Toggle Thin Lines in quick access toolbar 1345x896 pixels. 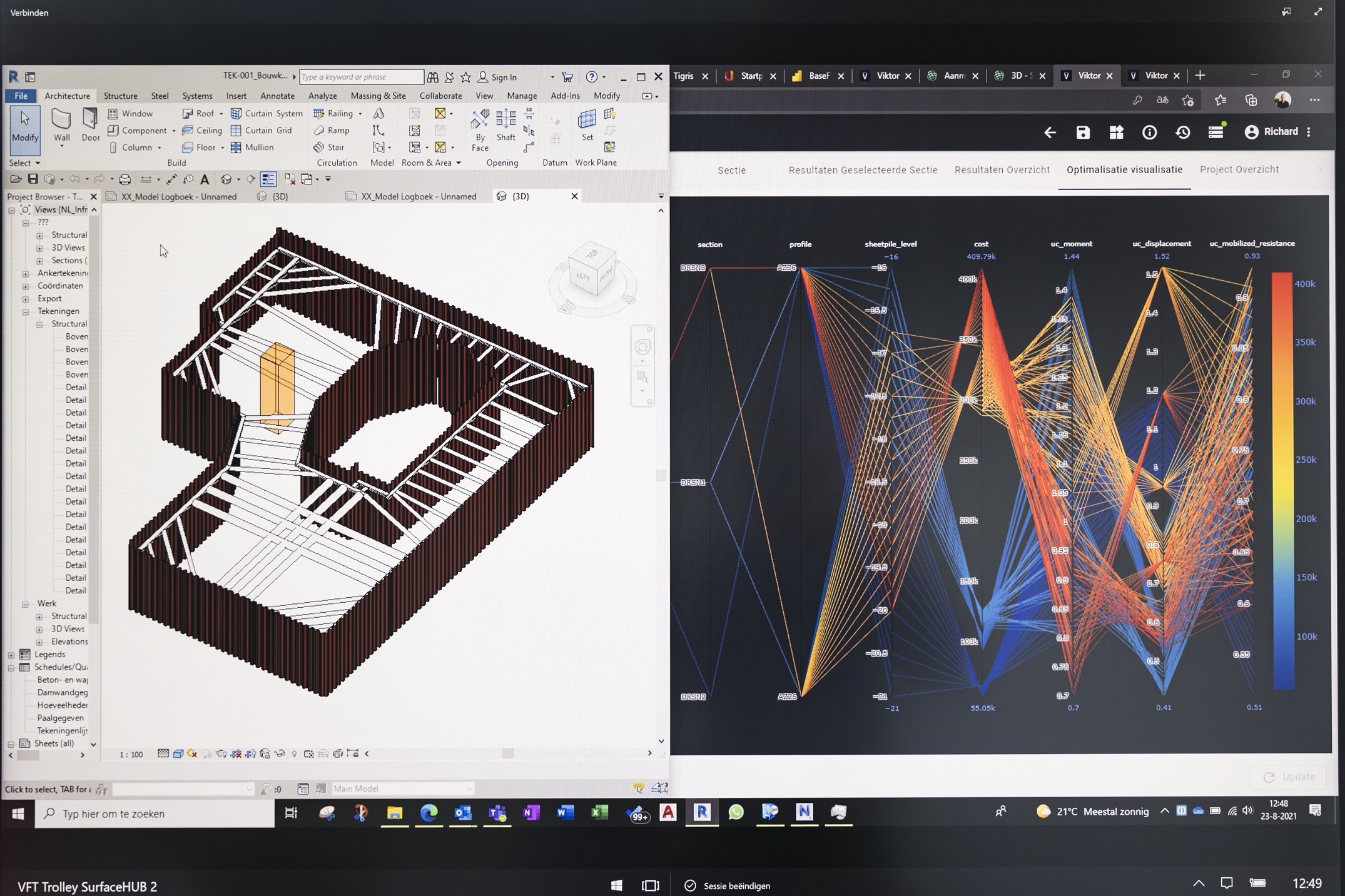coord(268,179)
